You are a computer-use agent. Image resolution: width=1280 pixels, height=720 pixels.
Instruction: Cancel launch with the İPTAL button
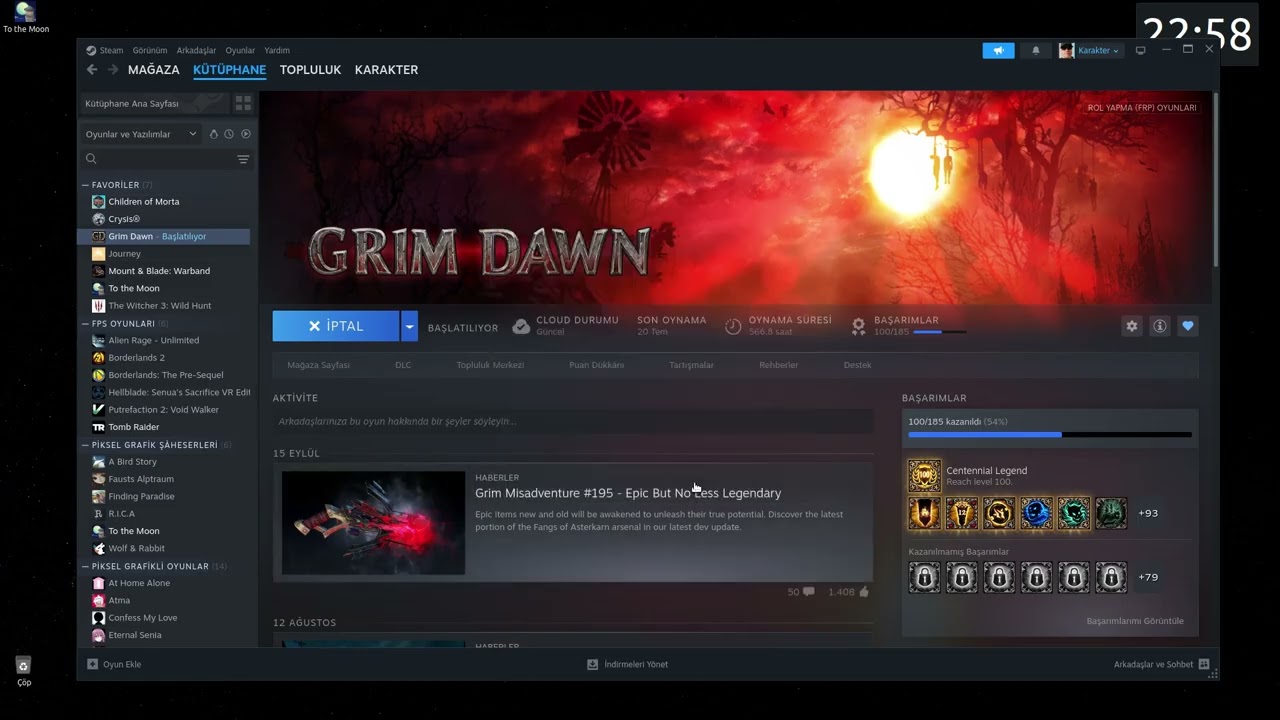(336, 326)
